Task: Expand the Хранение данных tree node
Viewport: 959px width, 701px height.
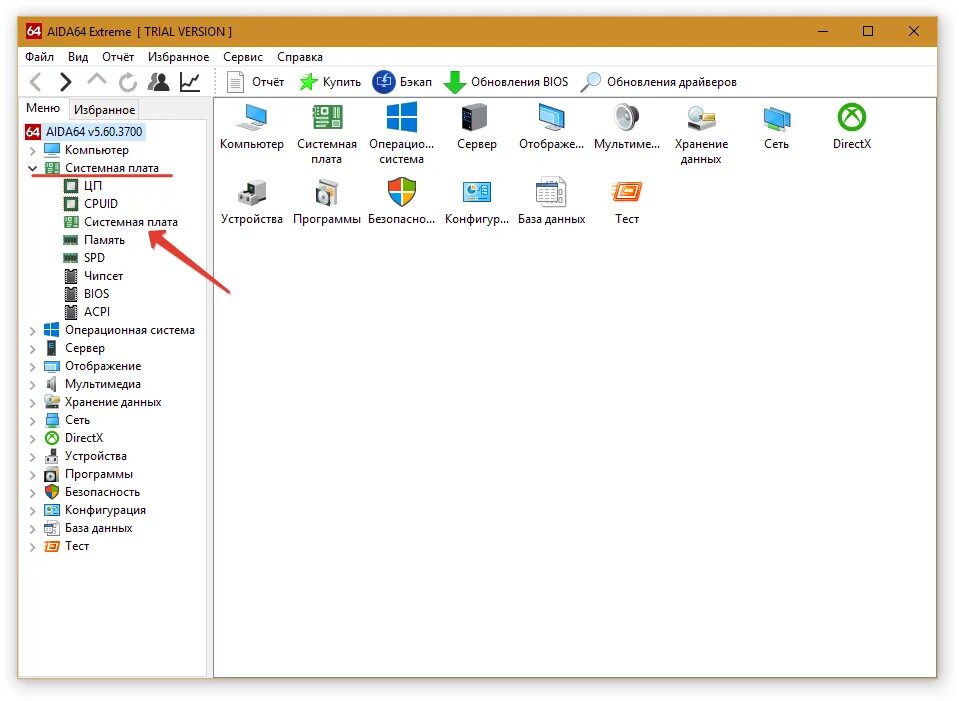Action: point(32,402)
